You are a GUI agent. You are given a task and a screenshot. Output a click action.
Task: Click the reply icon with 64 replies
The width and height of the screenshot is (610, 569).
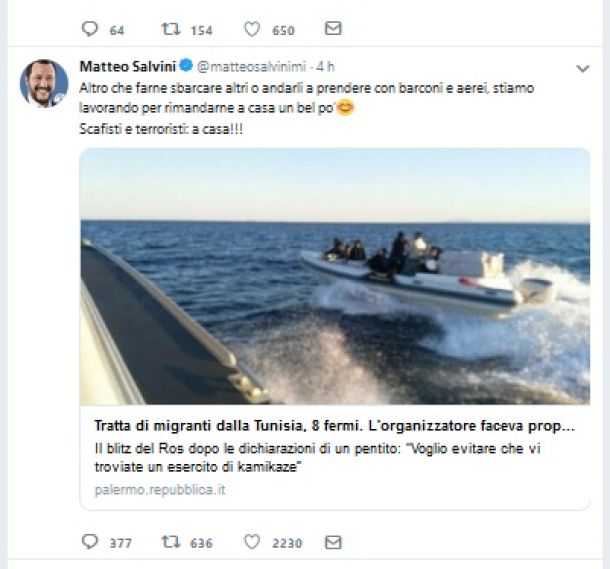89,29
